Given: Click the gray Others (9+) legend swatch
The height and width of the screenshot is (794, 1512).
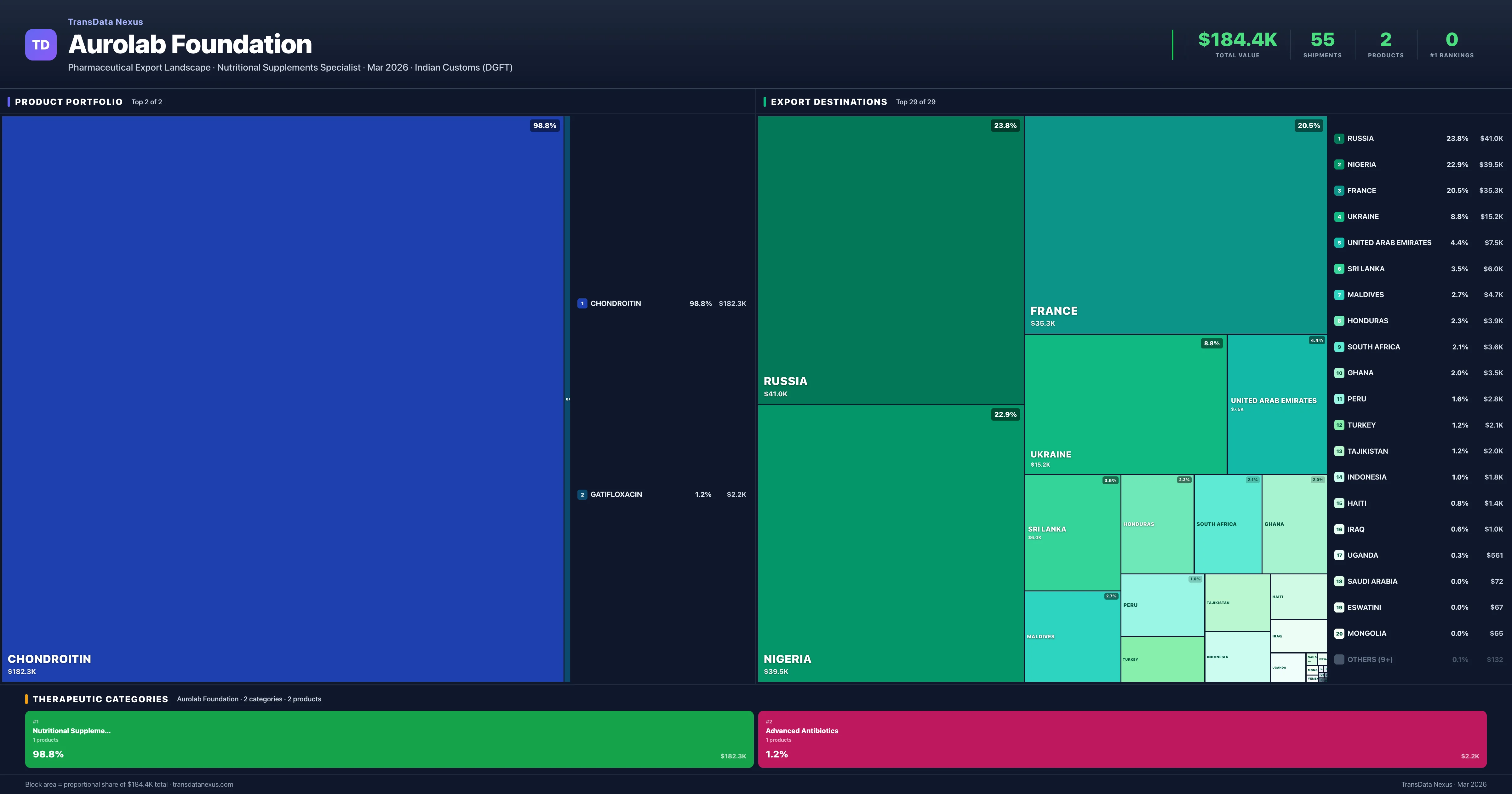Looking at the screenshot, I should [x=1339, y=659].
